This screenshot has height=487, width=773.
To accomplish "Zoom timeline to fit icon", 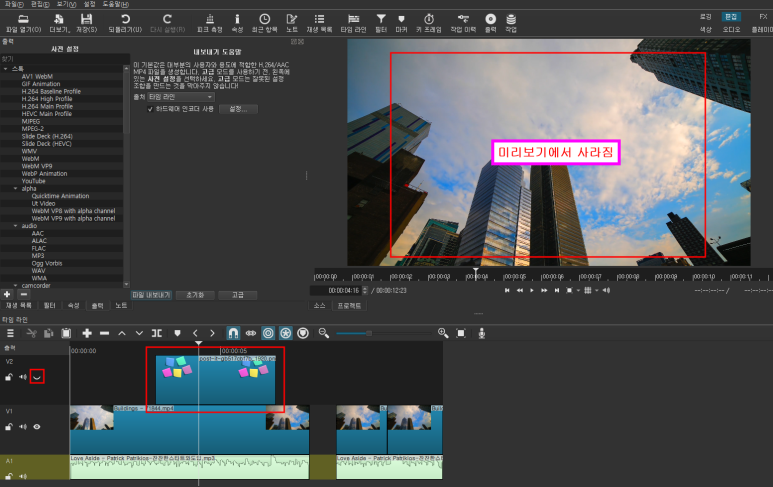I will click(x=461, y=333).
